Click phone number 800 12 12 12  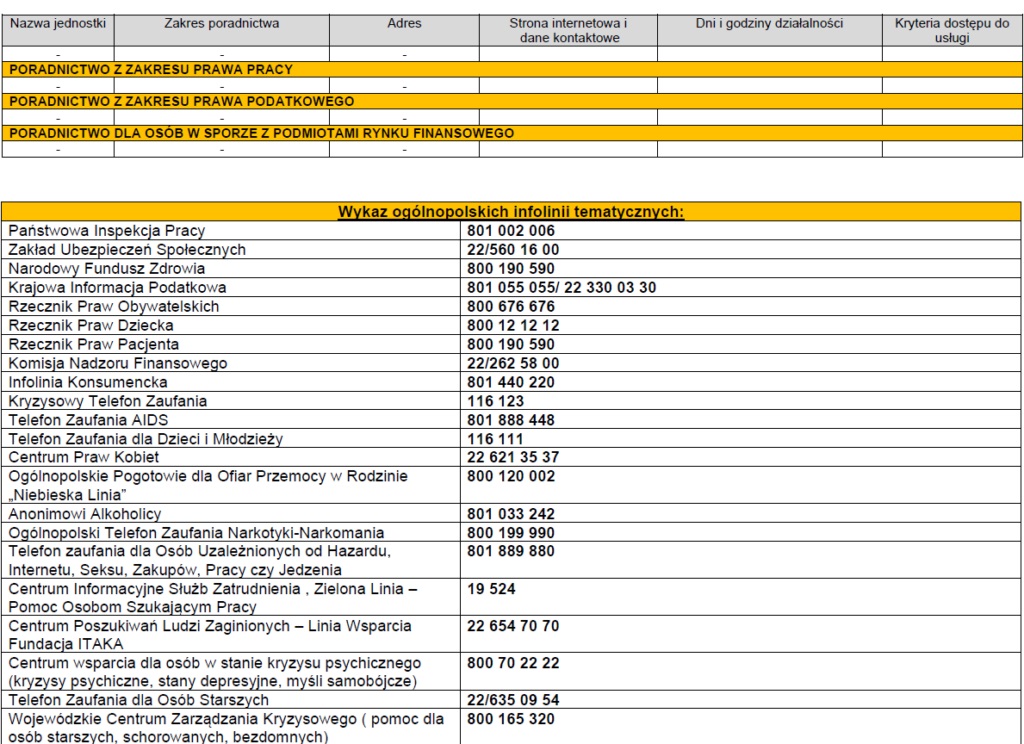513,325
